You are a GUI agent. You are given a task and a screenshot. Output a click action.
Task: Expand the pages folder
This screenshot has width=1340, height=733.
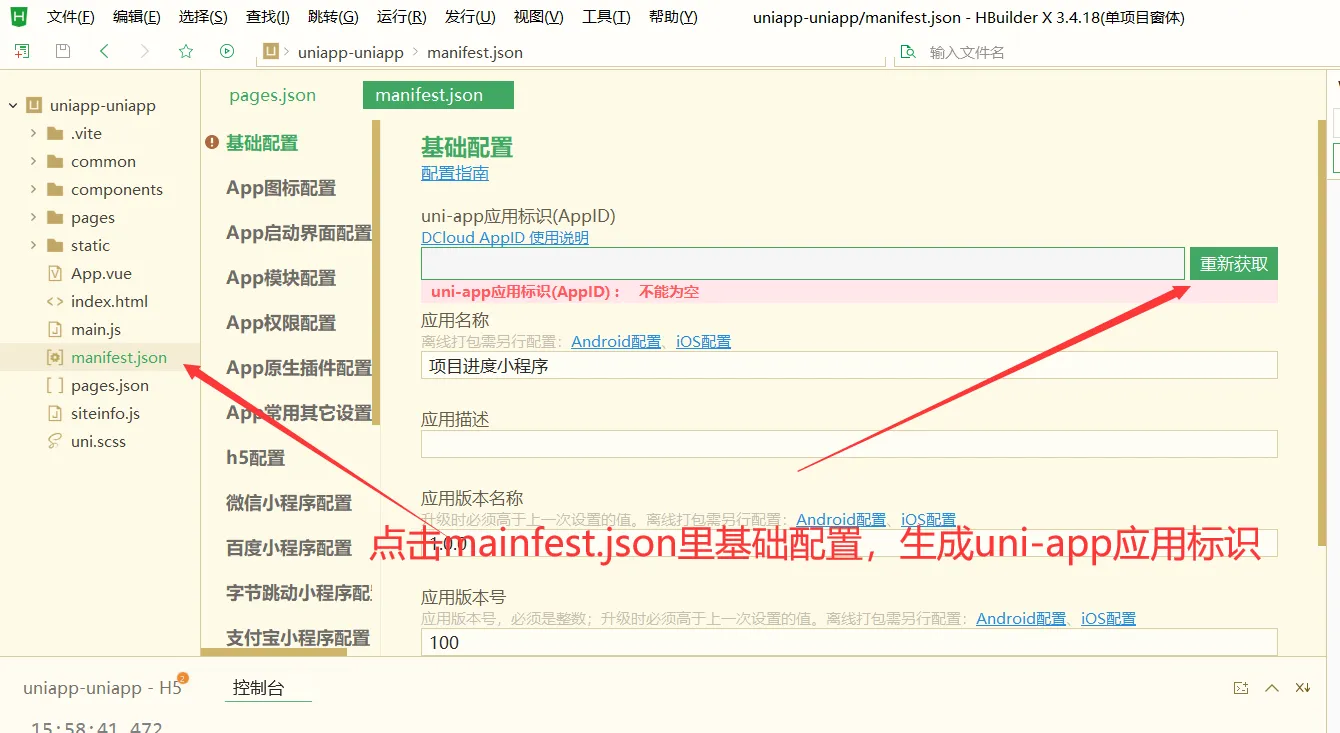click(x=33, y=217)
